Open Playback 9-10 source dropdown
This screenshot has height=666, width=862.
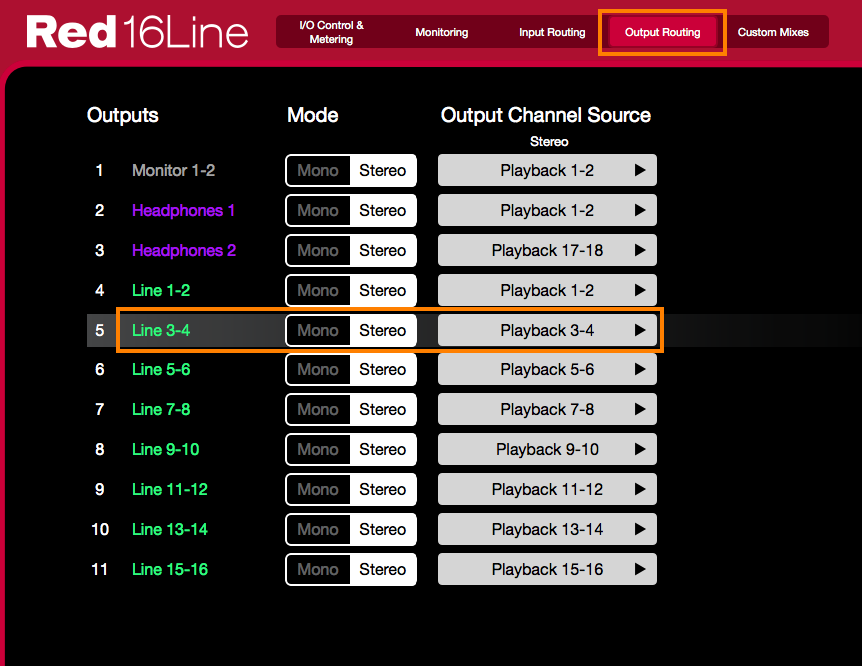547,449
